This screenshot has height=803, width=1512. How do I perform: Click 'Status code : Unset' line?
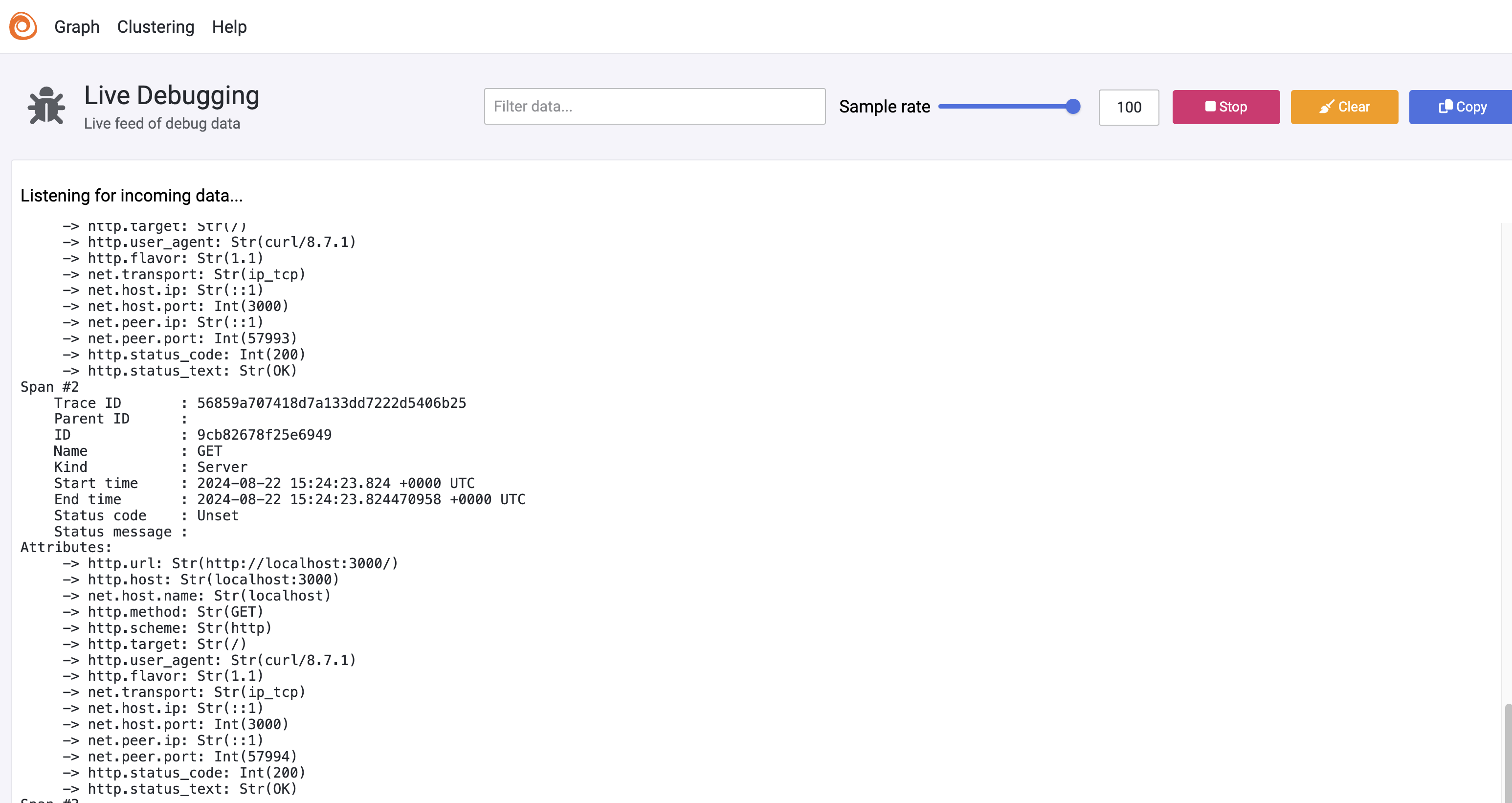[x=147, y=515]
